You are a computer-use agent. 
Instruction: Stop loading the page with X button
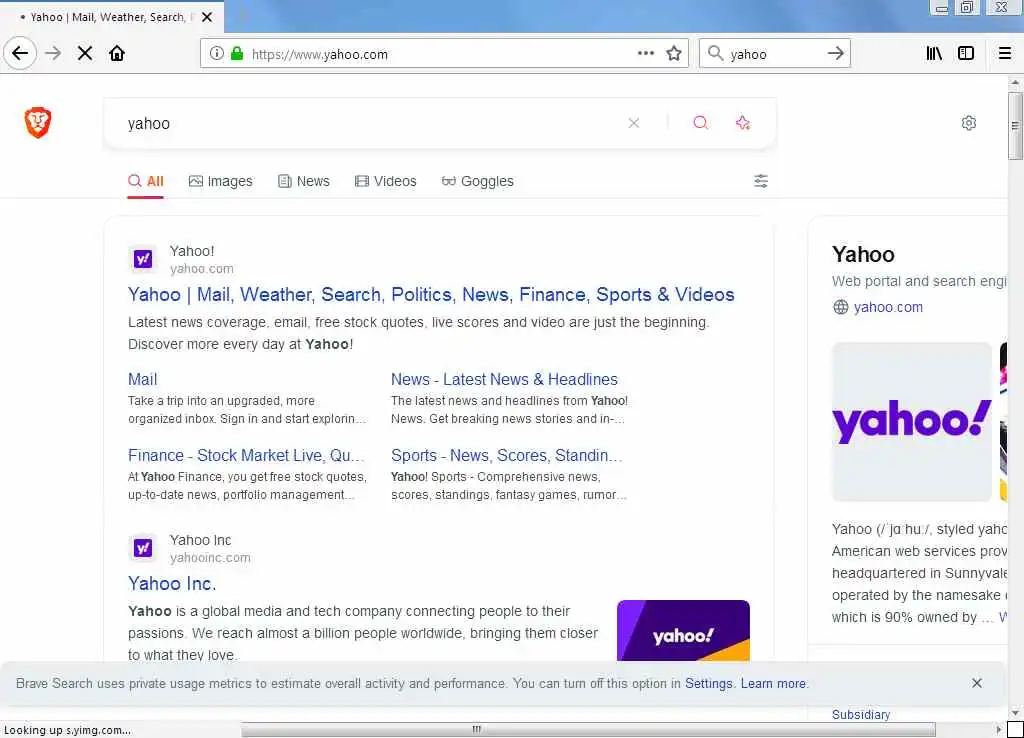pyautogui.click(x=85, y=54)
